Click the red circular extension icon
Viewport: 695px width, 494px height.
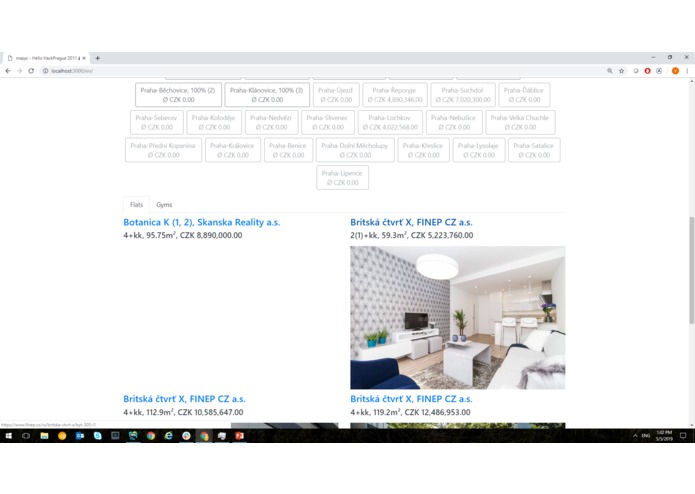tap(648, 71)
